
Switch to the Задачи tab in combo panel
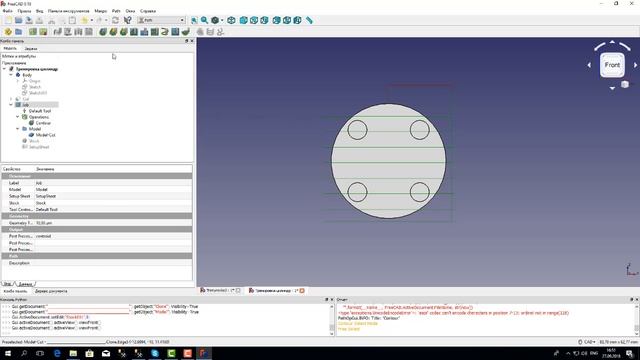[x=31, y=49]
